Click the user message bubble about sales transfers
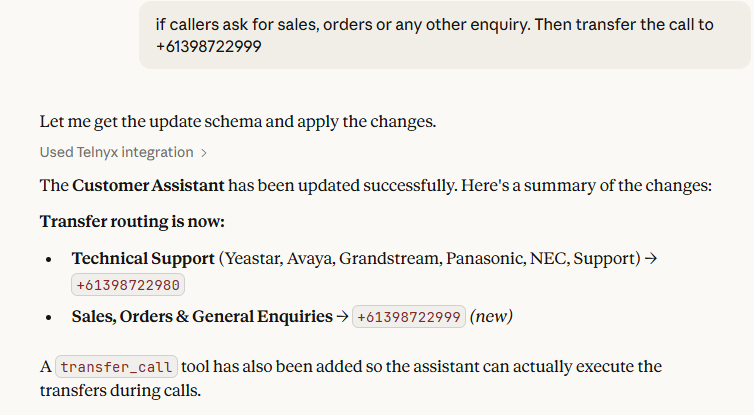Screen dimensions: 754x415 point(444,35)
